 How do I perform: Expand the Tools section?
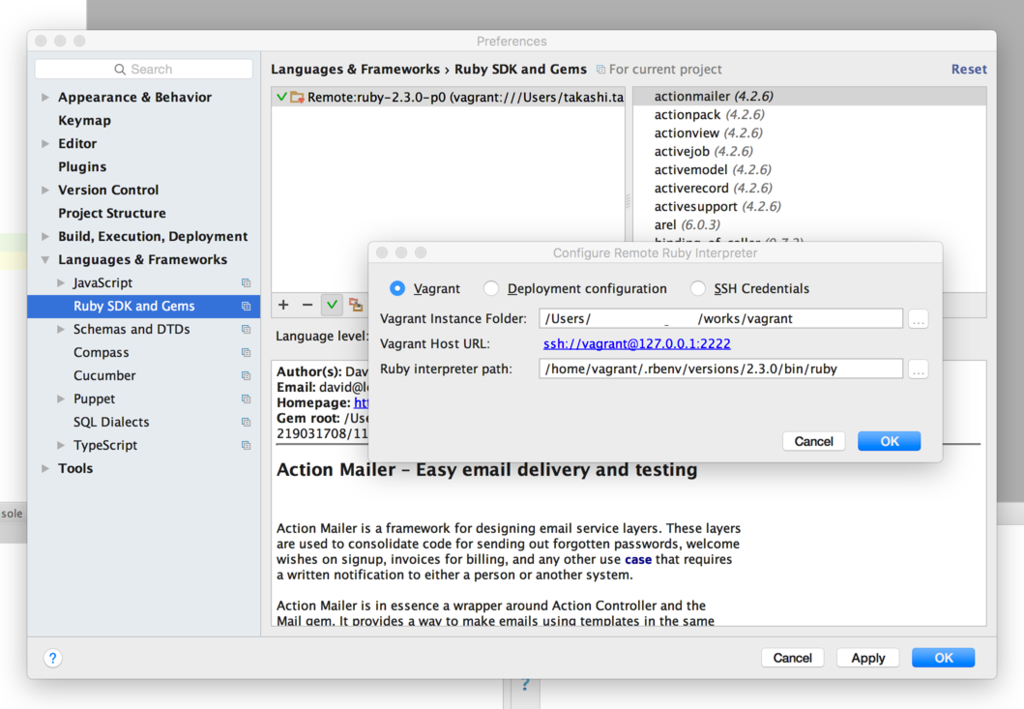[x=45, y=468]
